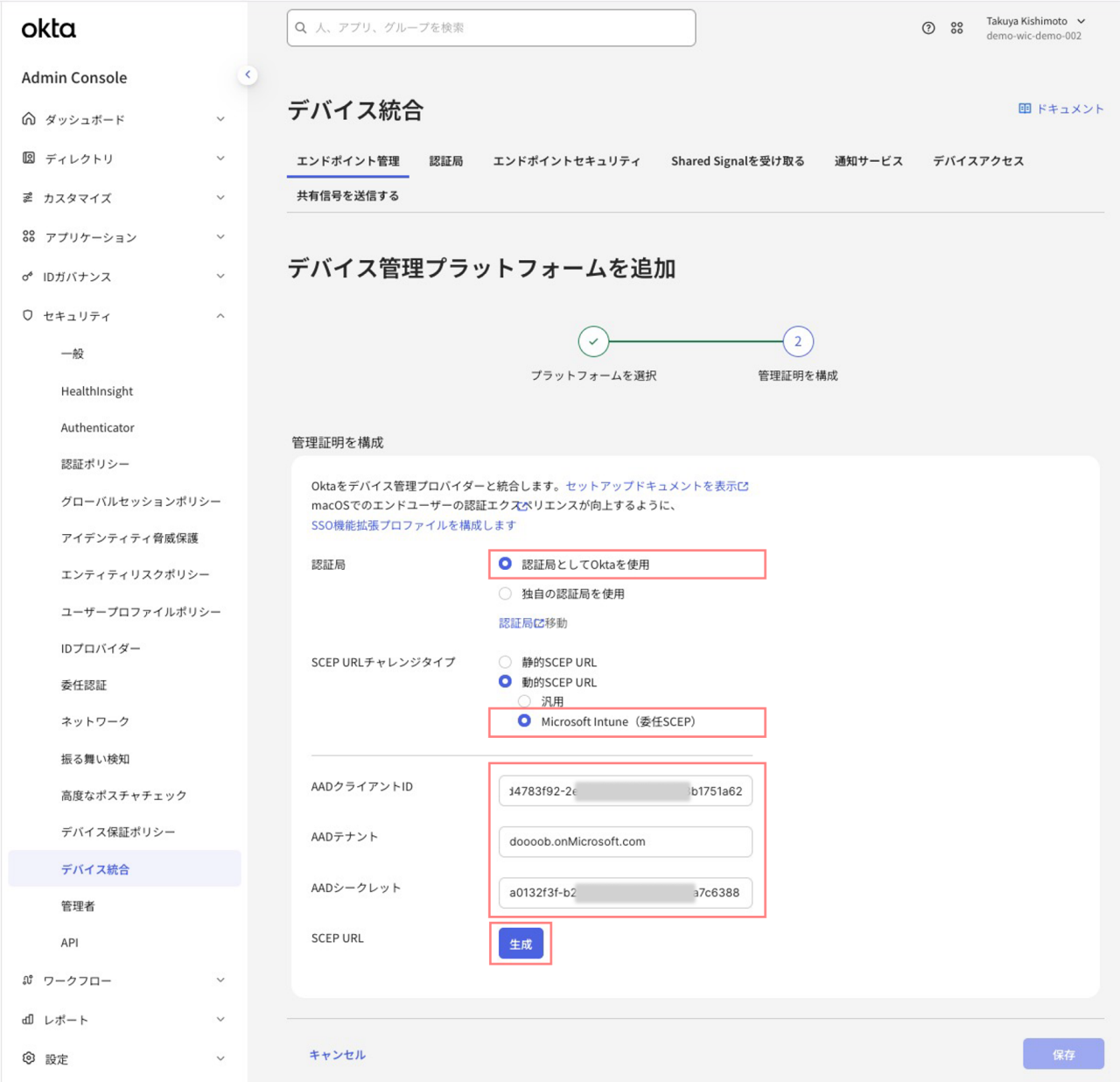This screenshot has width=1120, height=1082.
Task: Switch to the エンドポイントセキュリティ tab
Action: pyautogui.click(x=566, y=161)
